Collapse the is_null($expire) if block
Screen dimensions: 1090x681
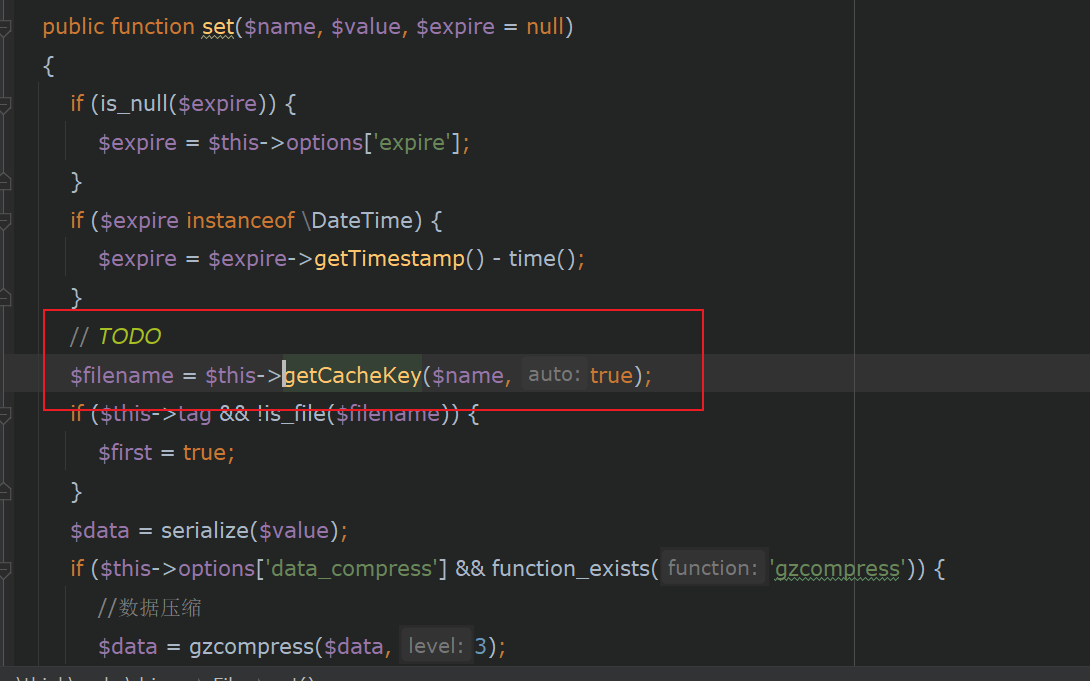click(x=5, y=104)
